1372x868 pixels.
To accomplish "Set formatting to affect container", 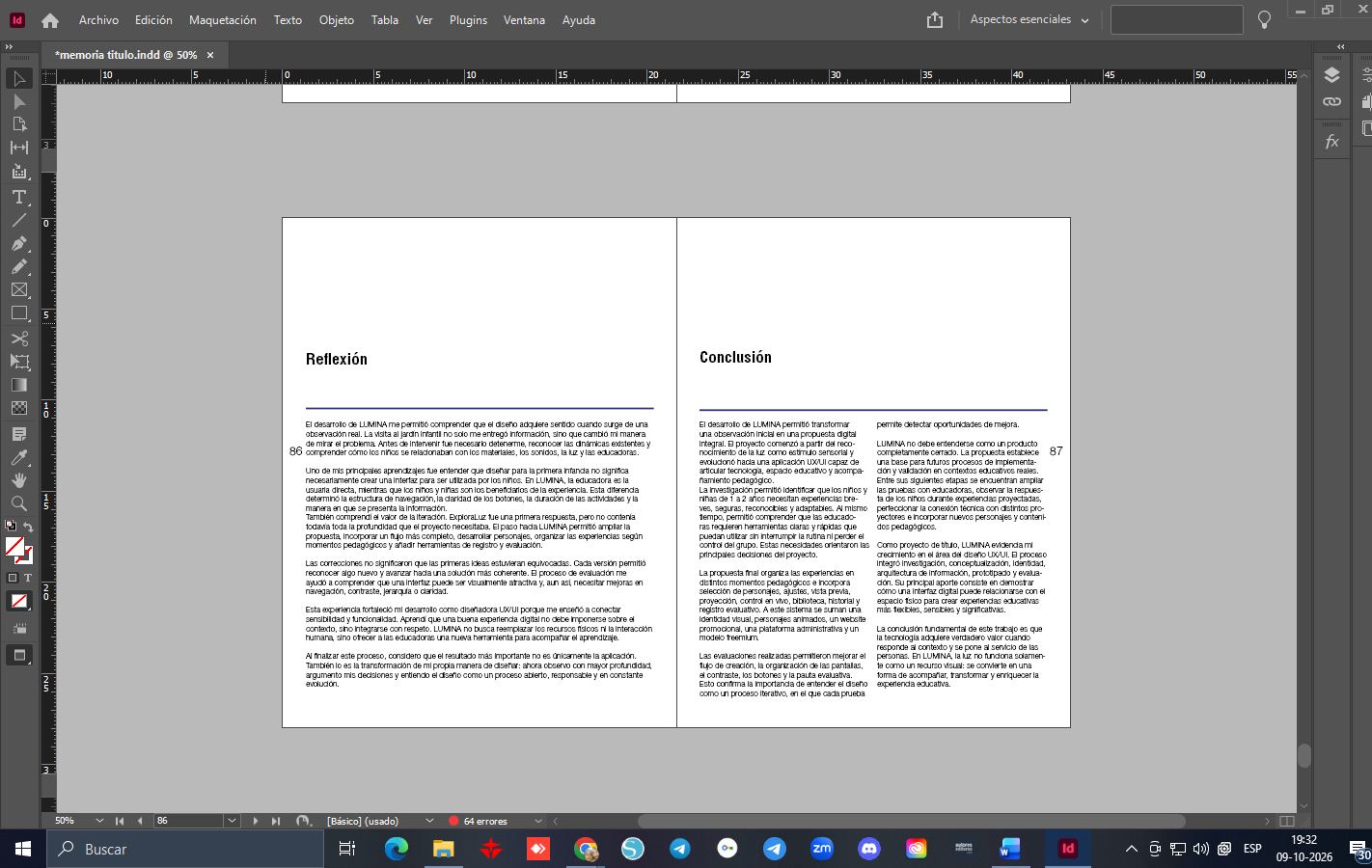I will click(x=13, y=578).
